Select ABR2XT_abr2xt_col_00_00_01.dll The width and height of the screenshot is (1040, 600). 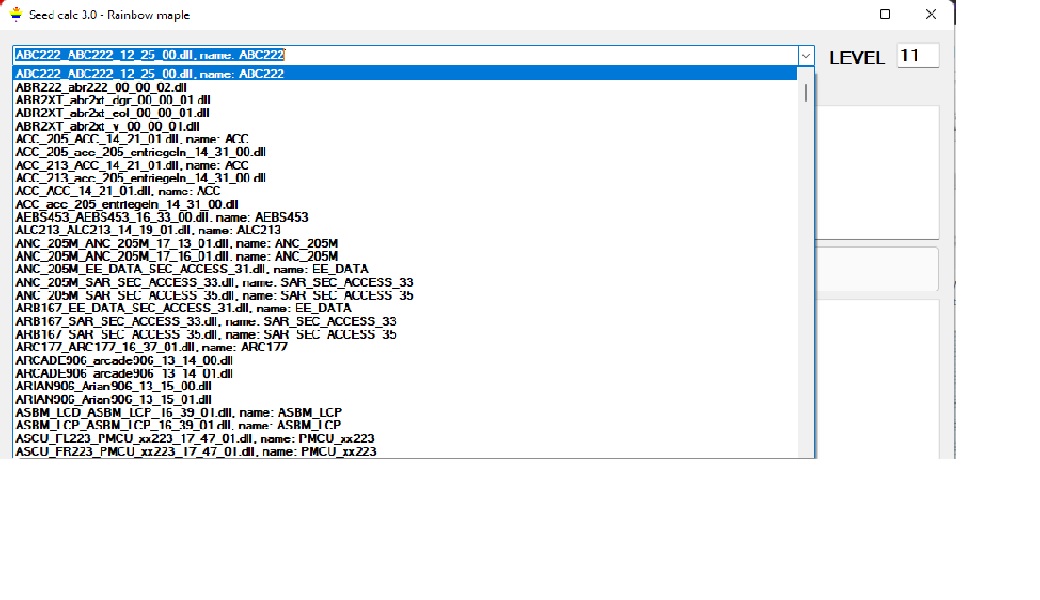[x=405, y=113]
